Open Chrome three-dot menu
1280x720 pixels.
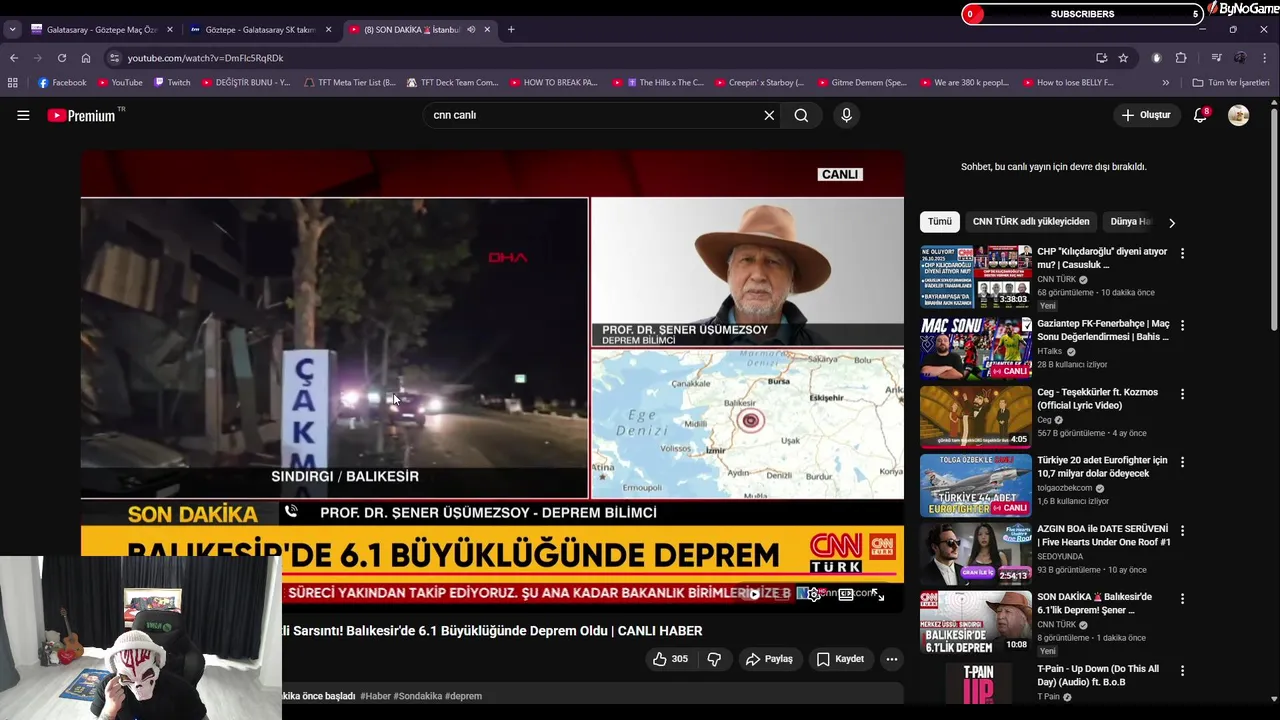(x=1264, y=58)
